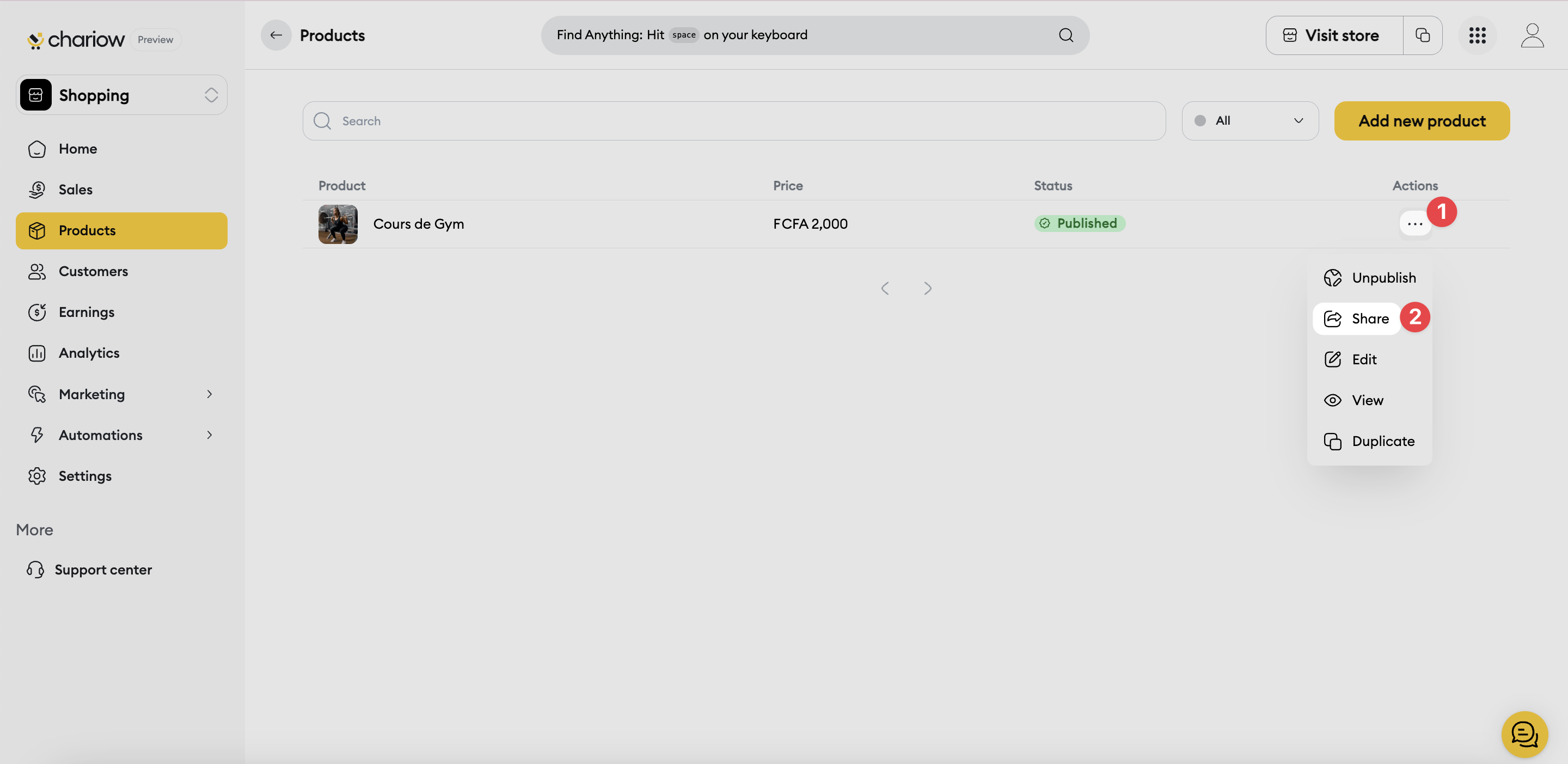Open the user profile icon
Image resolution: width=1568 pixels, height=764 pixels.
(1532, 35)
